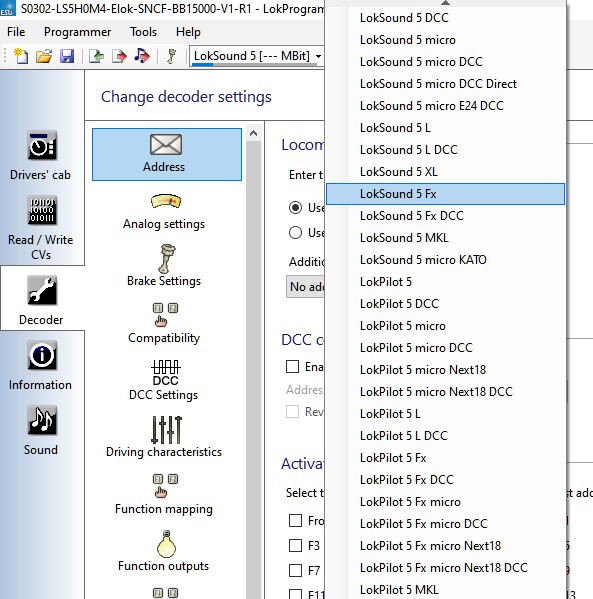This screenshot has width=593, height=599.
Task: Choose LokSound 5 XL decoder
Action: click(445, 172)
